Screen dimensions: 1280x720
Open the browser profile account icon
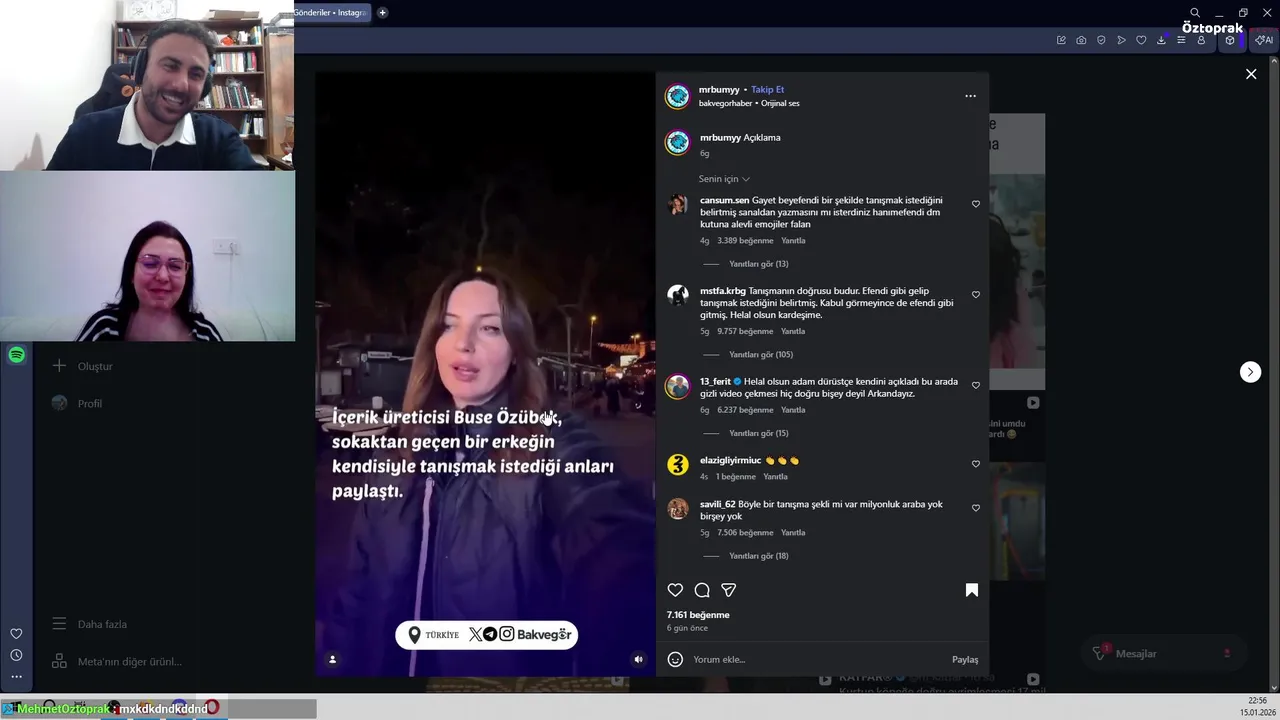point(1201,40)
